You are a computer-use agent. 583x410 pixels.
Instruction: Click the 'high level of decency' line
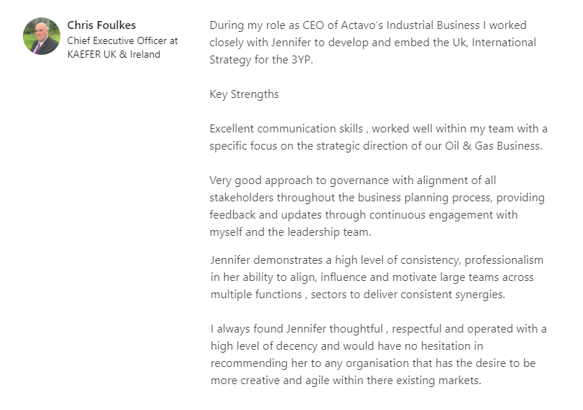pyautogui.click(x=347, y=346)
